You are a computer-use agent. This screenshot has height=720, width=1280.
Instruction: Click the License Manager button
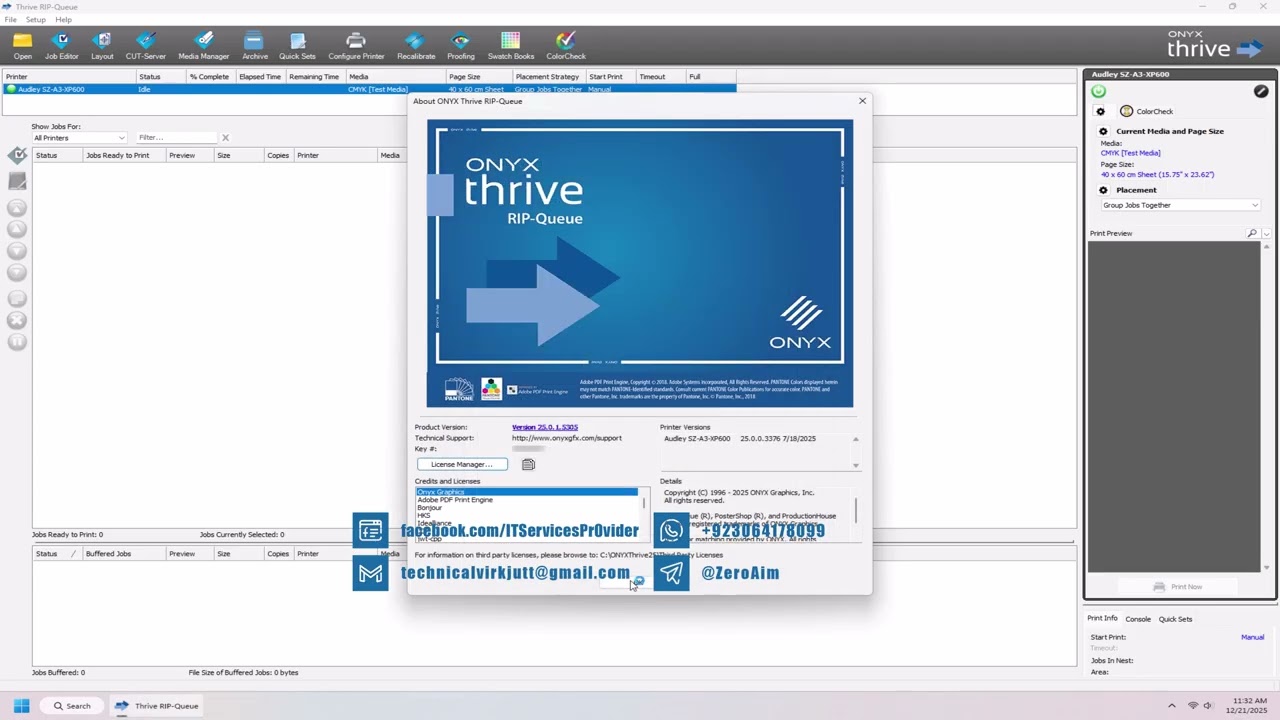(x=461, y=464)
